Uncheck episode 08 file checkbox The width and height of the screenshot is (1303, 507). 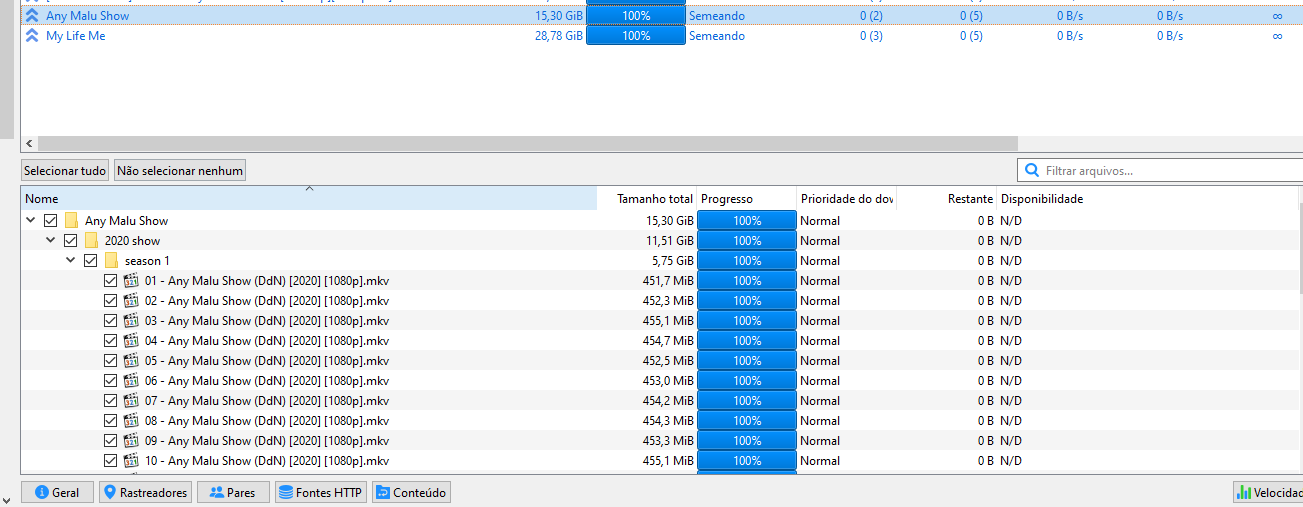111,421
